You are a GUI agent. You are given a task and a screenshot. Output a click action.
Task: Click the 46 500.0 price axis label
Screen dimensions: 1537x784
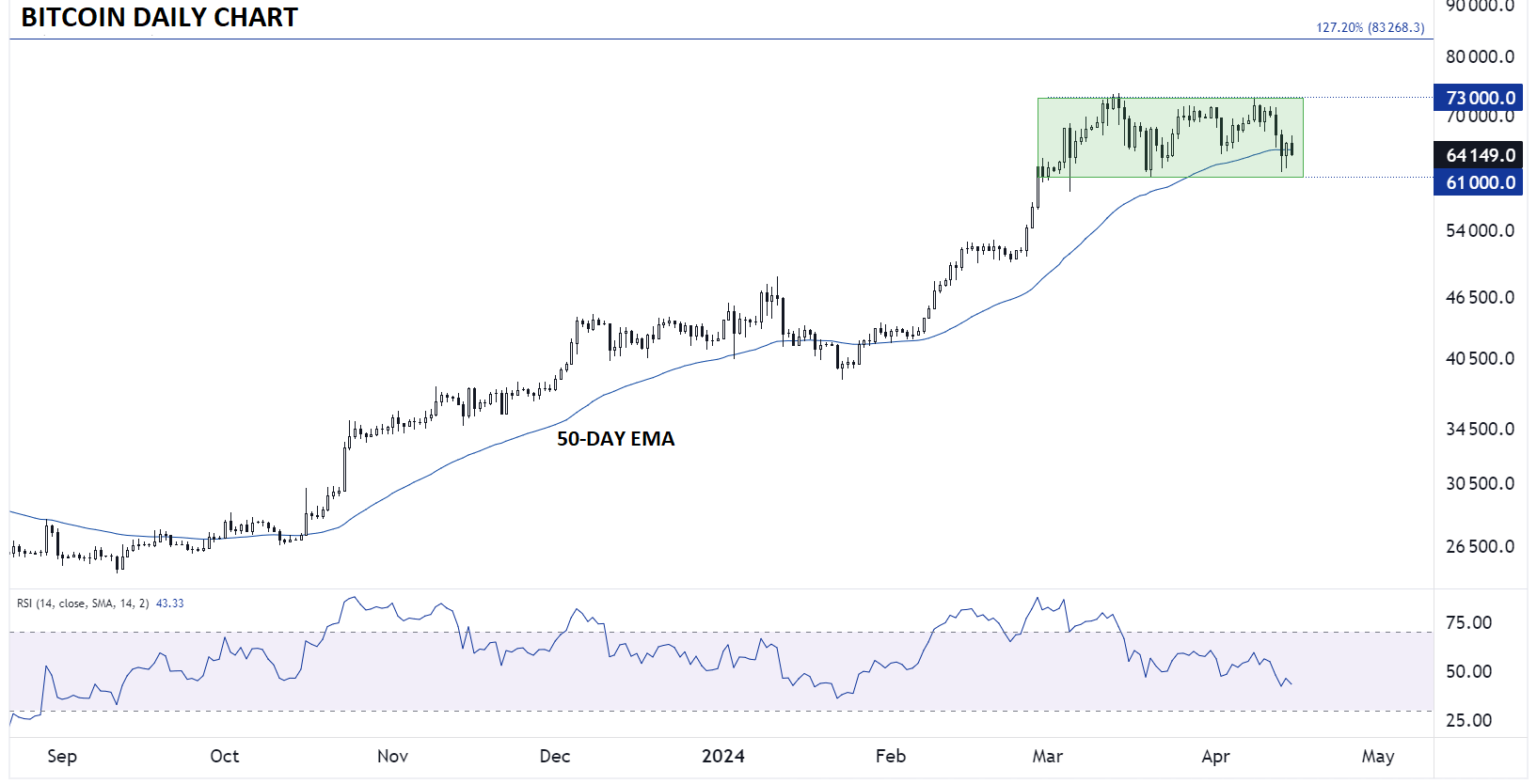coord(1480,297)
